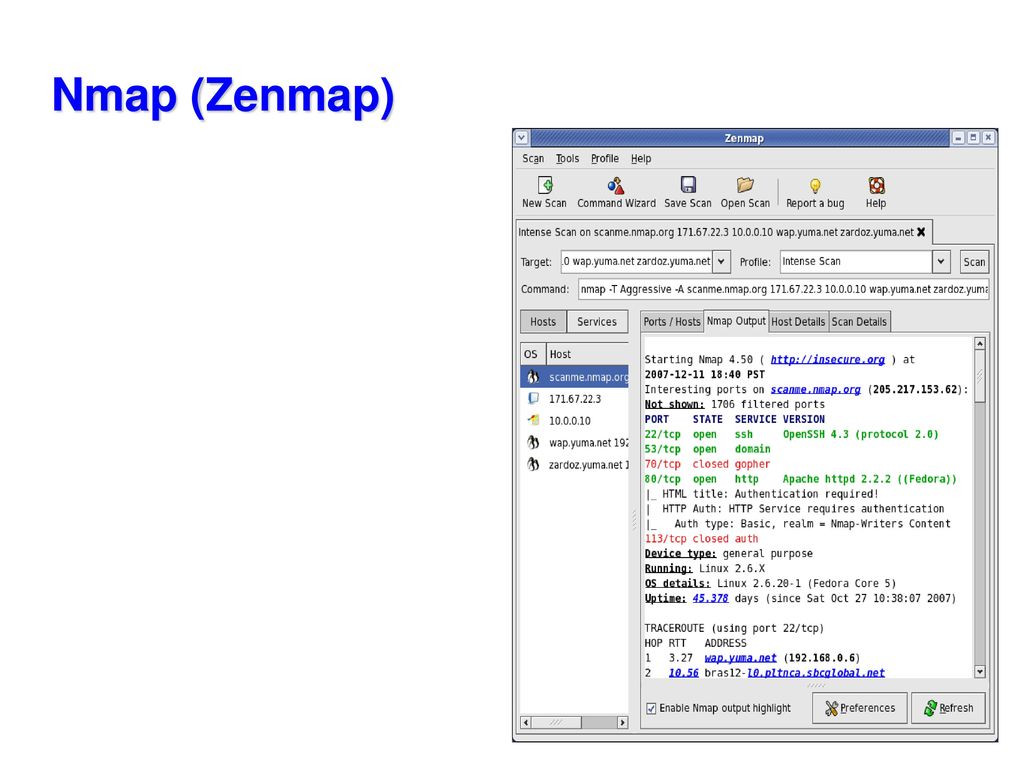Click the Host column header

pos(587,354)
